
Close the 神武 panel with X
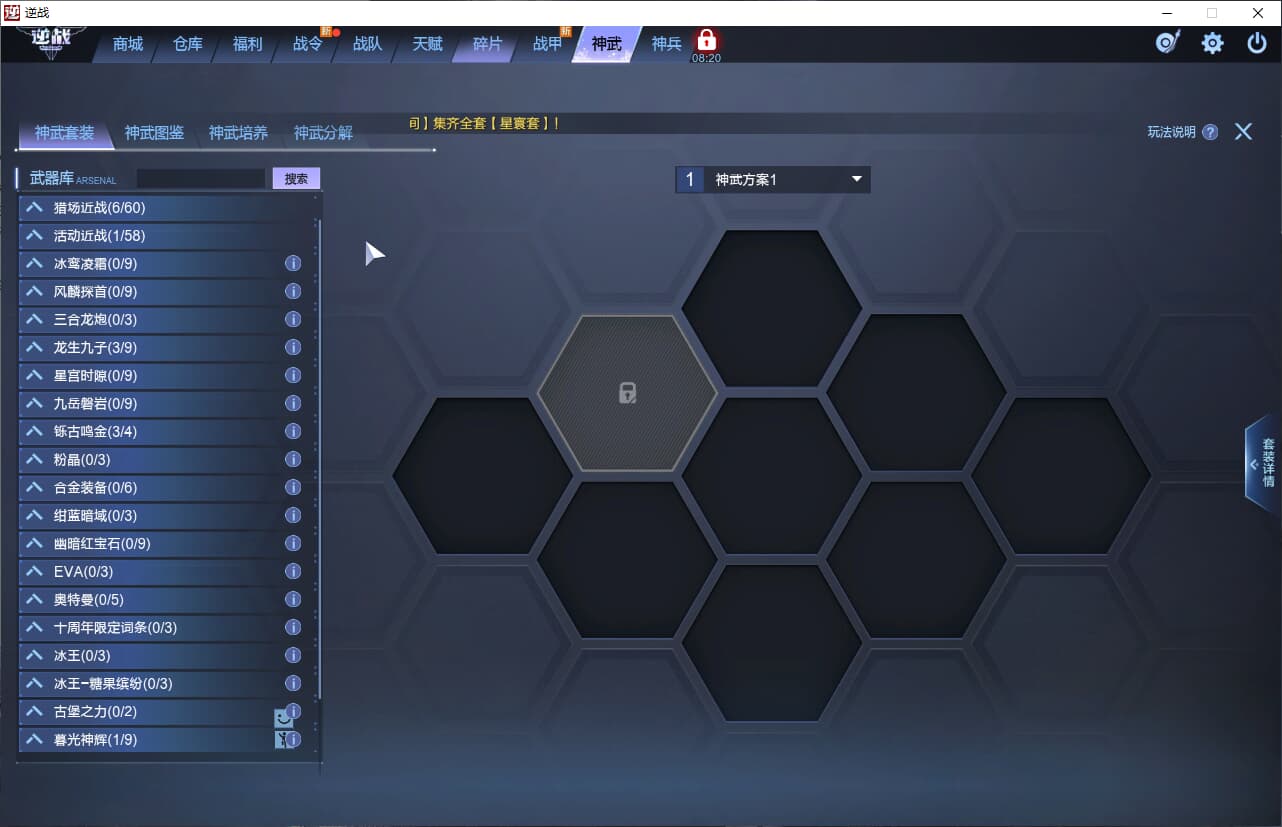click(x=1243, y=132)
